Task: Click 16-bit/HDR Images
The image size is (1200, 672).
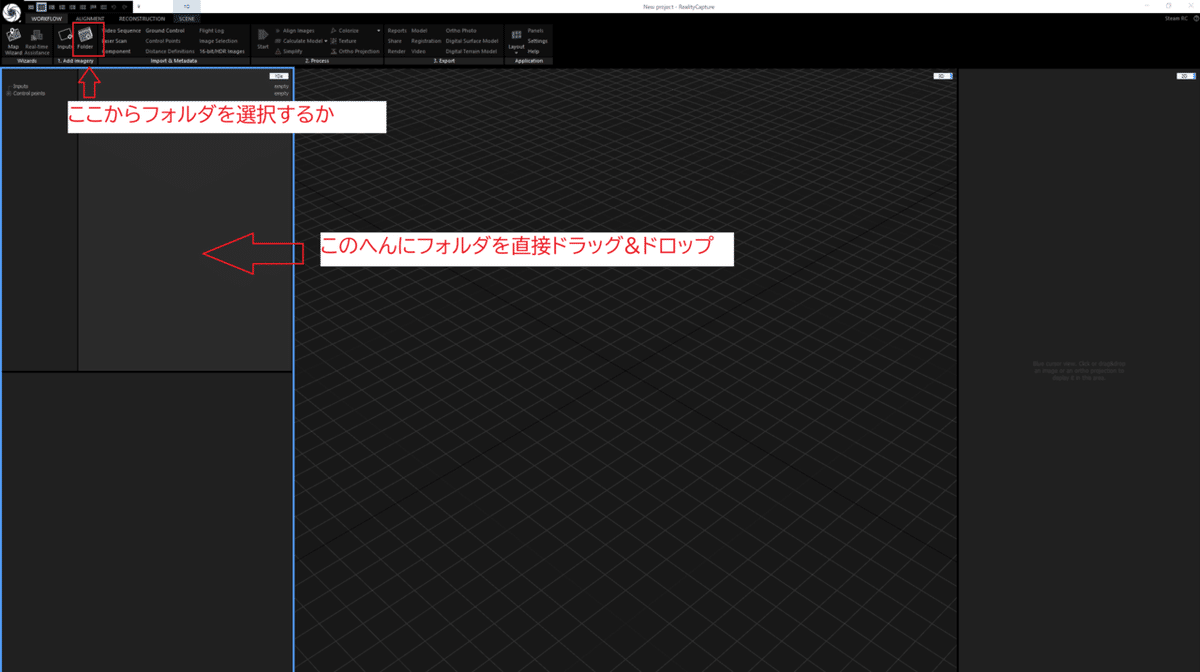Action: (222, 51)
